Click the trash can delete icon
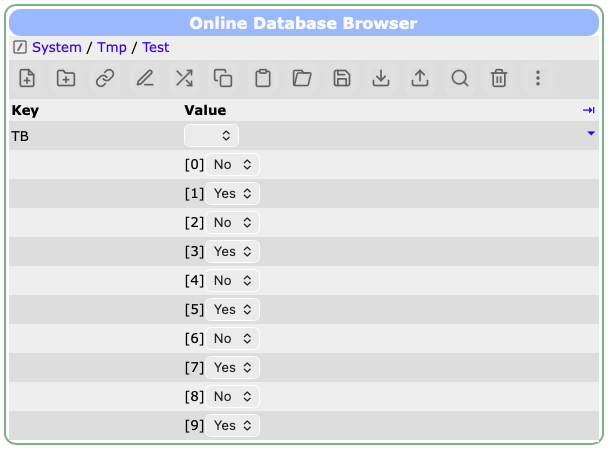Viewport: 608px width, 449px height. pyautogui.click(x=499, y=78)
